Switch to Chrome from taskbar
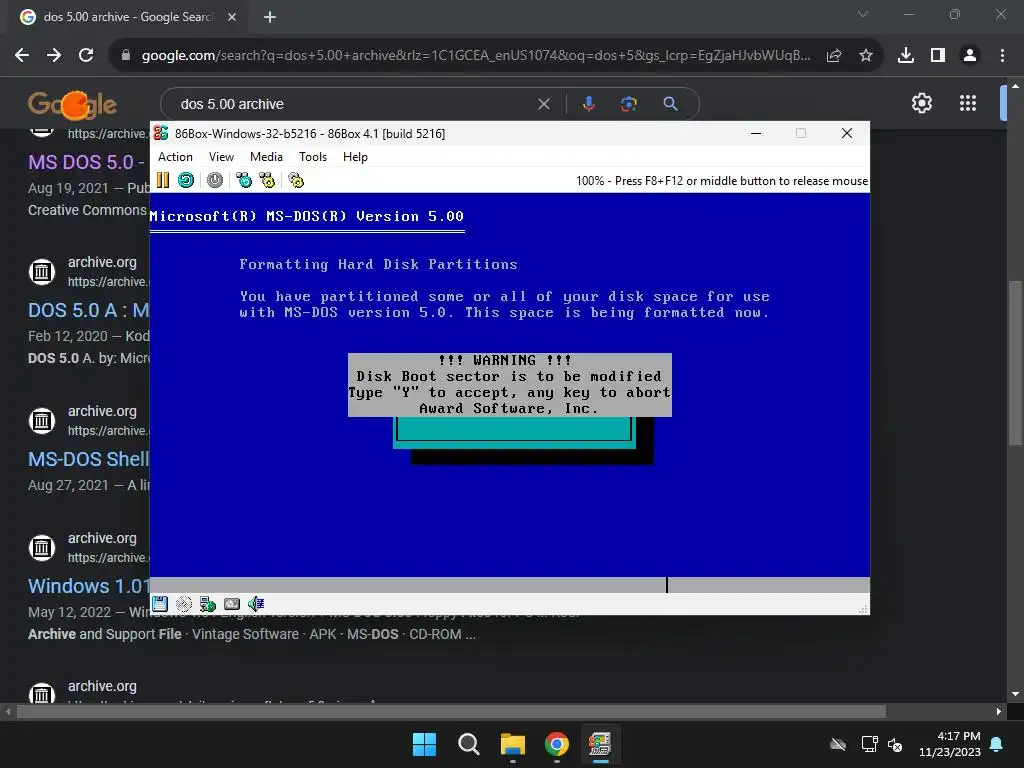 (556, 744)
